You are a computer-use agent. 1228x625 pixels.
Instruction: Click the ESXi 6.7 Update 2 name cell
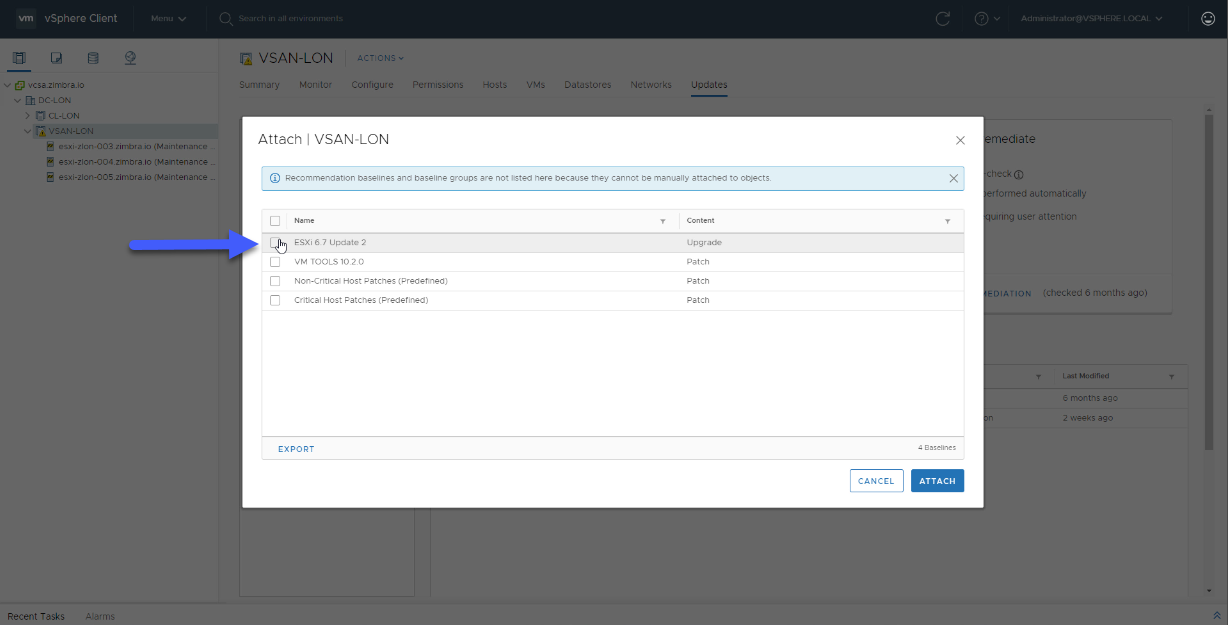pos(330,242)
